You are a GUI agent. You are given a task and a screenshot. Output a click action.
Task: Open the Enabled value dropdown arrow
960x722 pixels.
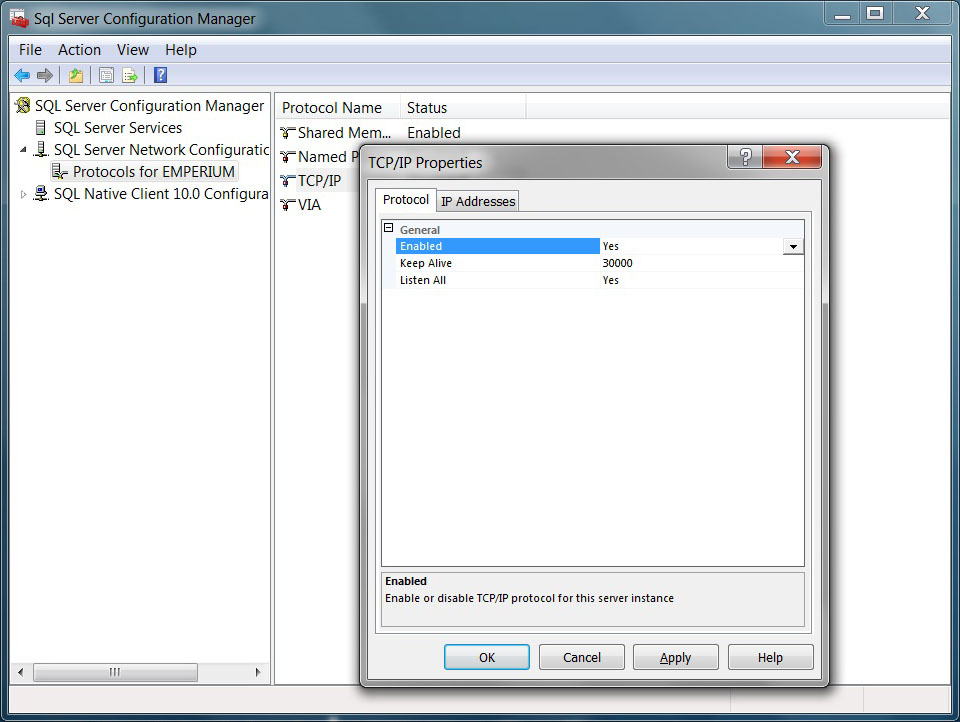(x=793, y=247)
